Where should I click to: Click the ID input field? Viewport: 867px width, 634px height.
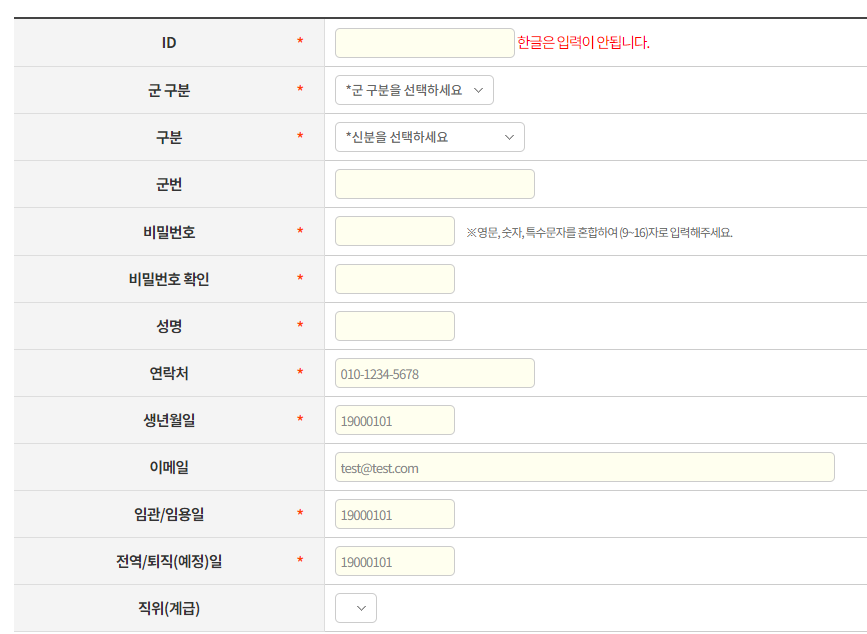click(424, 43)
